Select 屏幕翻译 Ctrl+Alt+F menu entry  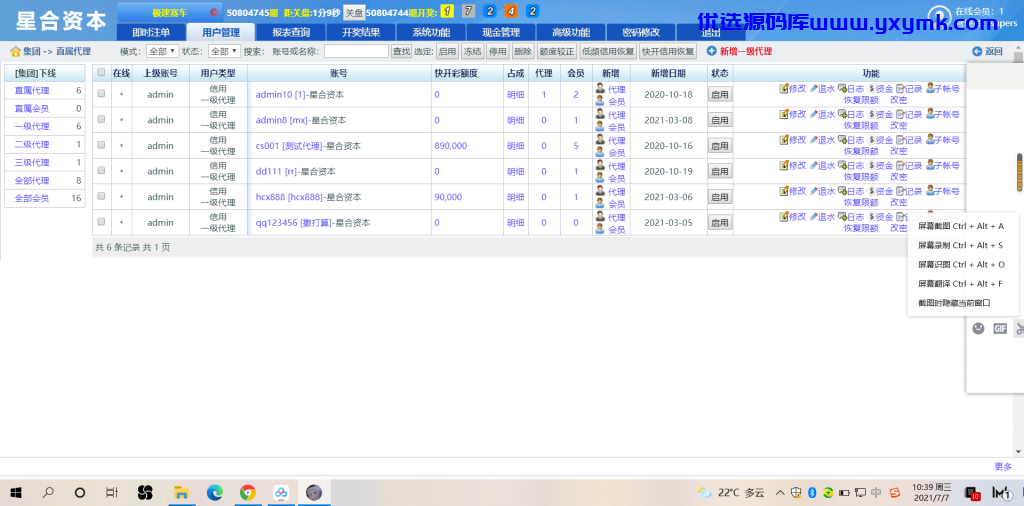(961, 284)
